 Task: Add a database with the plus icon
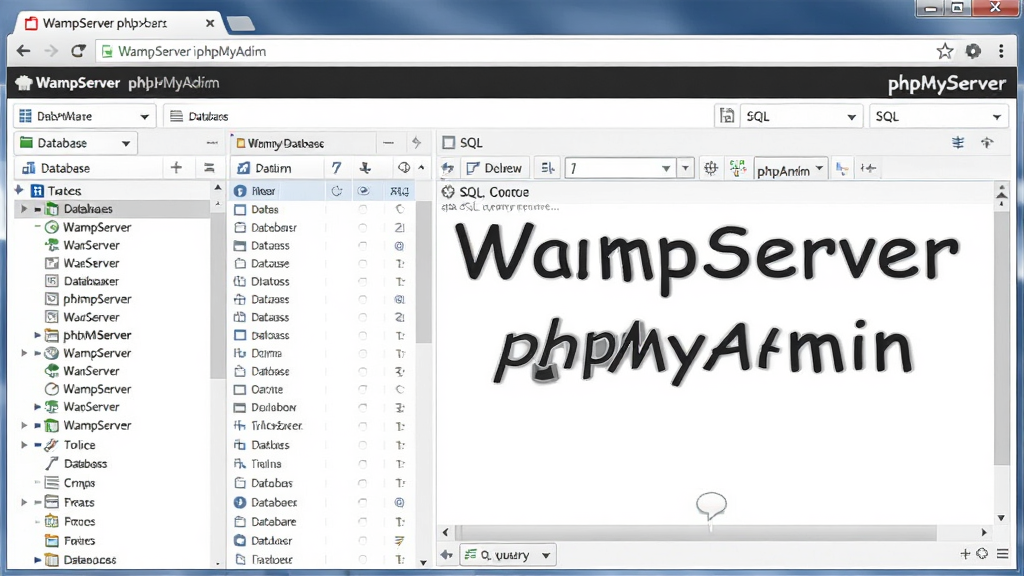point(176,168)
